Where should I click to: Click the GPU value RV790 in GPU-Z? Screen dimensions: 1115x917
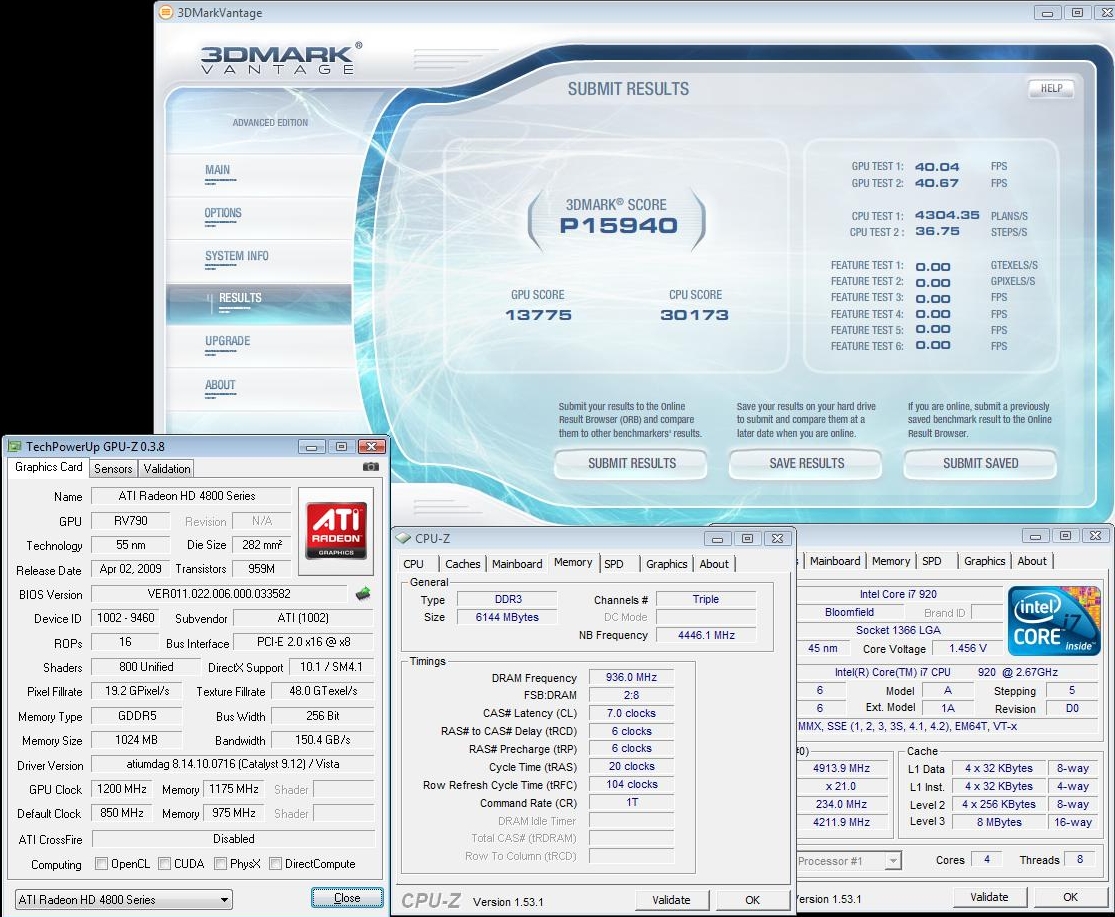(131, 521)
